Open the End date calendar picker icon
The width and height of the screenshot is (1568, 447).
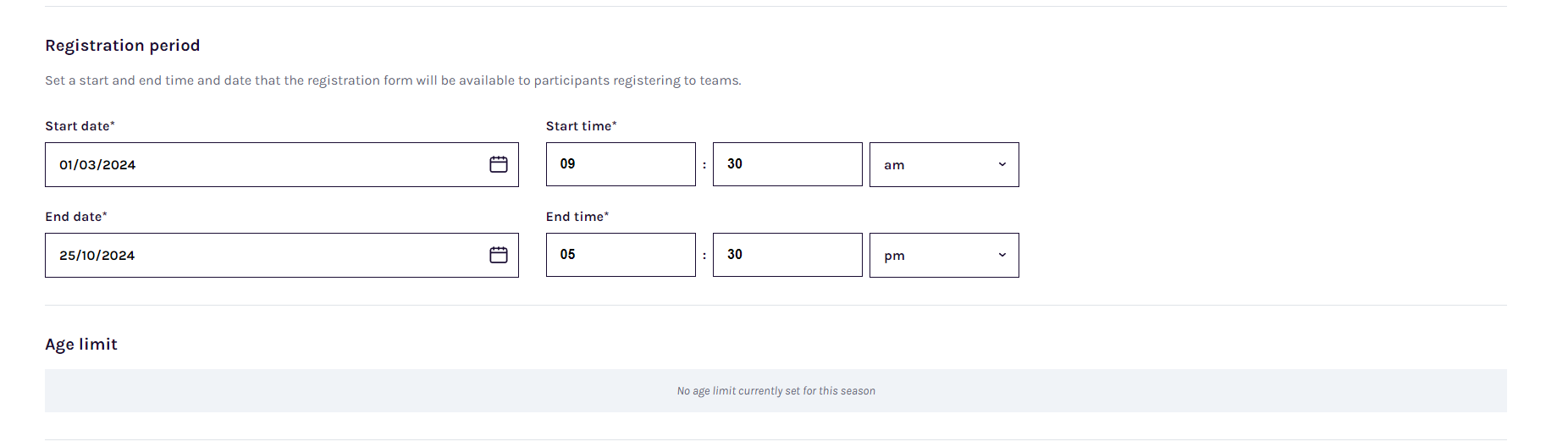click(499, 255)
